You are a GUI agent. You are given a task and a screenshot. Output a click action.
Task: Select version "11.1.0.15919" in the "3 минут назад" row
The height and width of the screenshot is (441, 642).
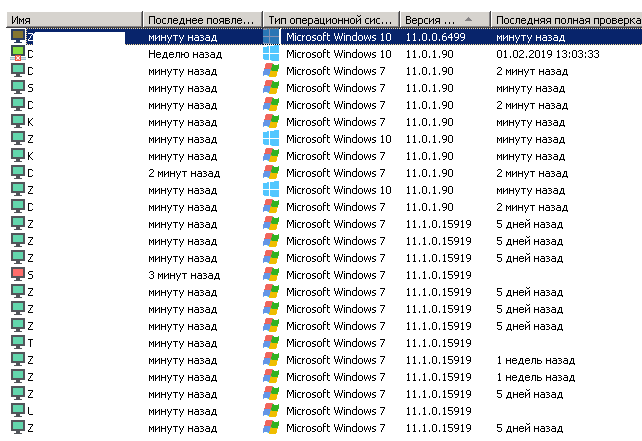click(439, 275)
